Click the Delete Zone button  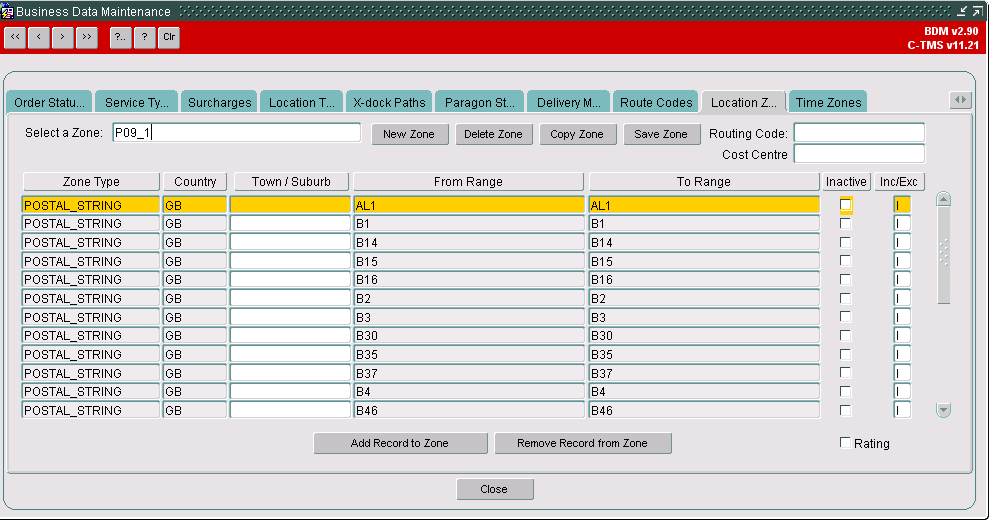point(493,134)
